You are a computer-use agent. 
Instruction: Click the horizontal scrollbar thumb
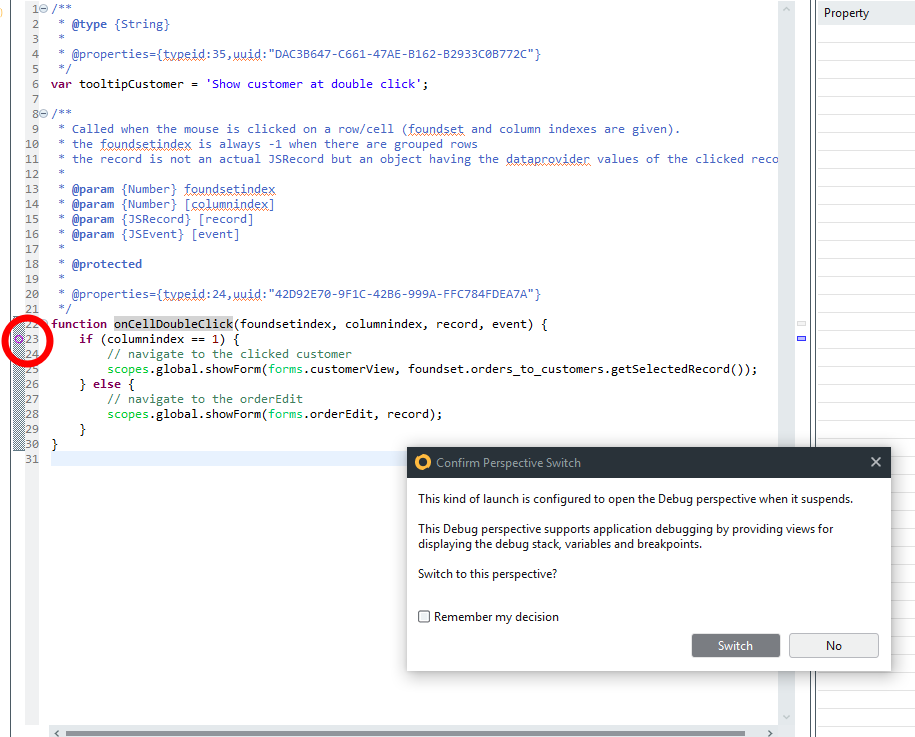[x=400, y=732]
